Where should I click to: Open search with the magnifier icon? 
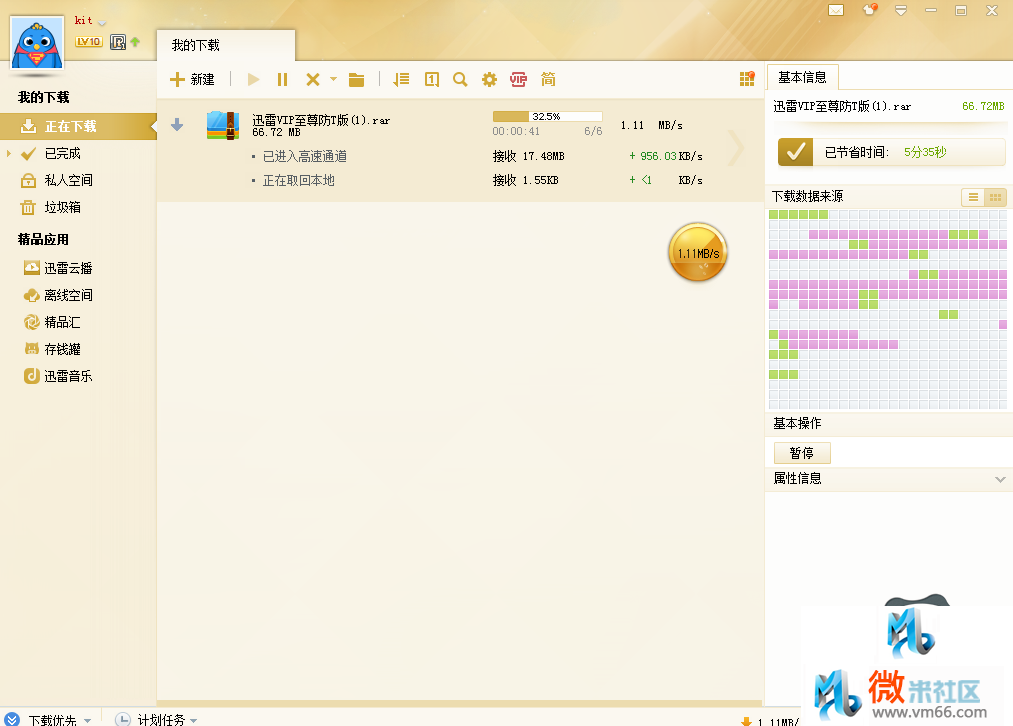[x=460, y=79]
